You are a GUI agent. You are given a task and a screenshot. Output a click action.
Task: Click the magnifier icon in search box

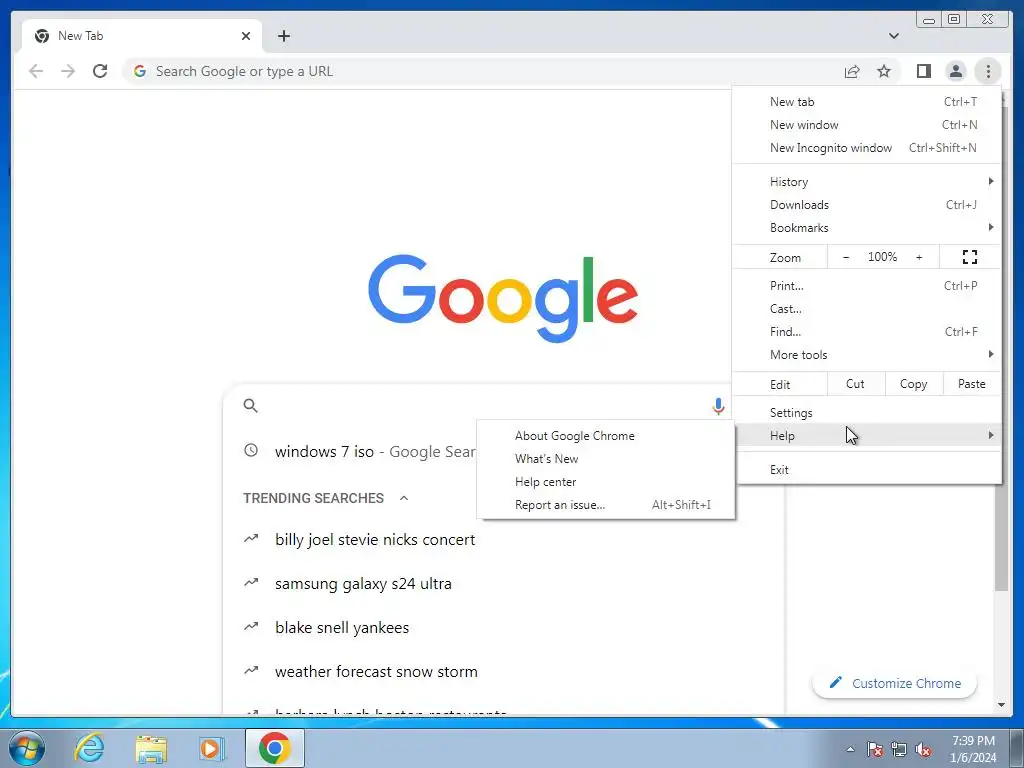pos(250,406)
